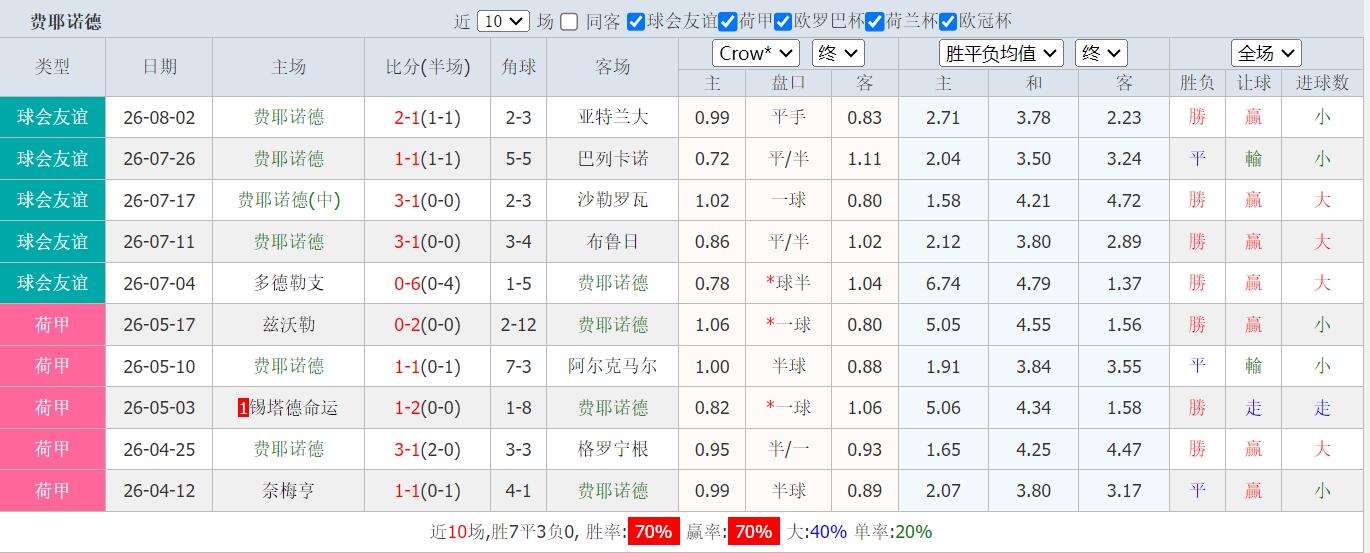Screen dimensions: 1370x553
Task: Open away team 阿尔克马尔
Action: pyautogui.click(x=613, y=366)
